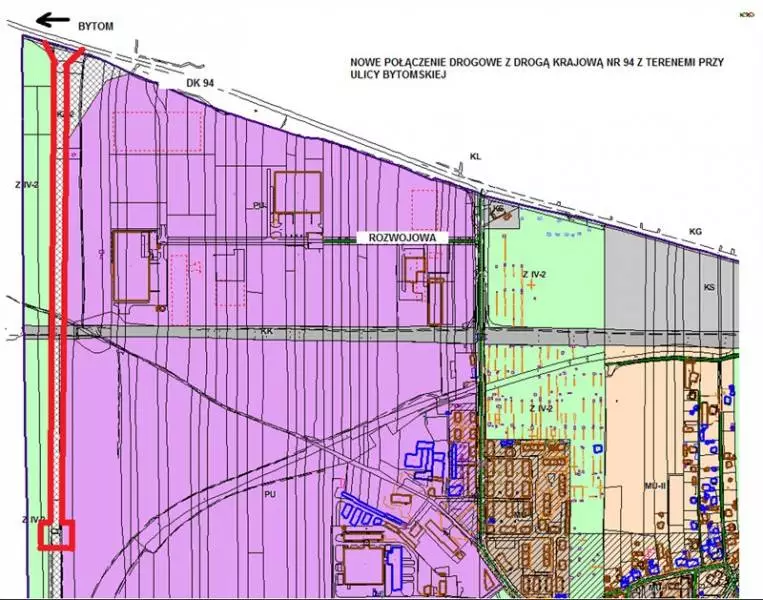The height and width of the screenshot is (600, 763).
Task: Click the KS label in grey zone
Action: point(709,287)
